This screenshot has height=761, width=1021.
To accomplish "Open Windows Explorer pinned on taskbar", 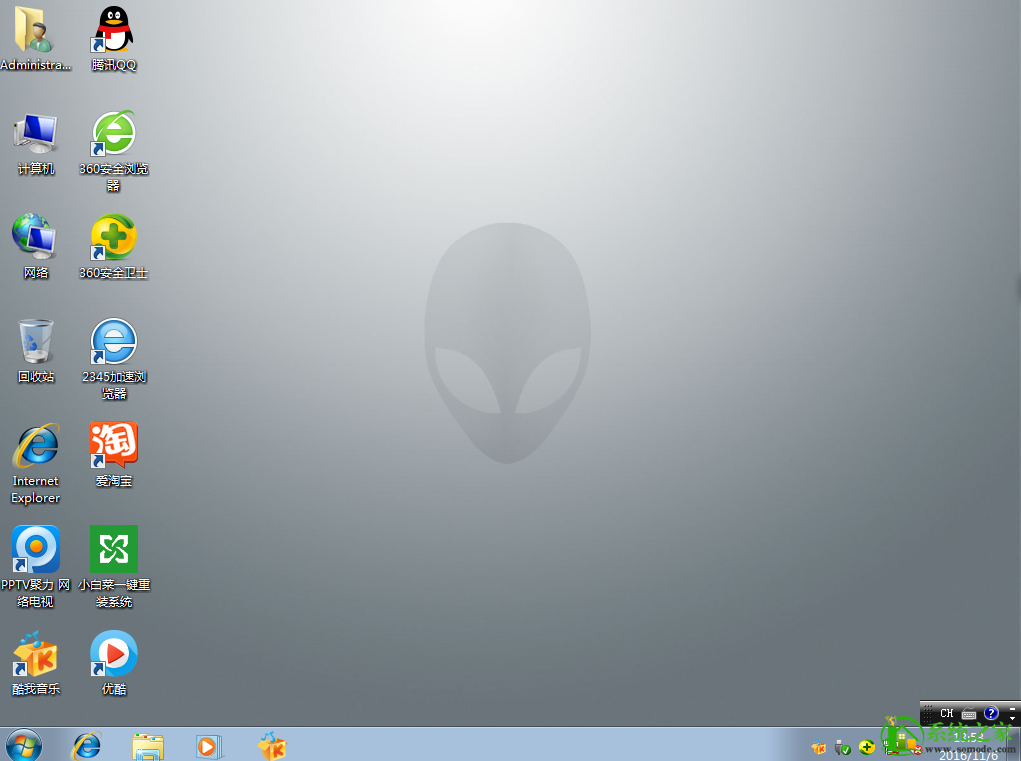I will tap(148, 745).
